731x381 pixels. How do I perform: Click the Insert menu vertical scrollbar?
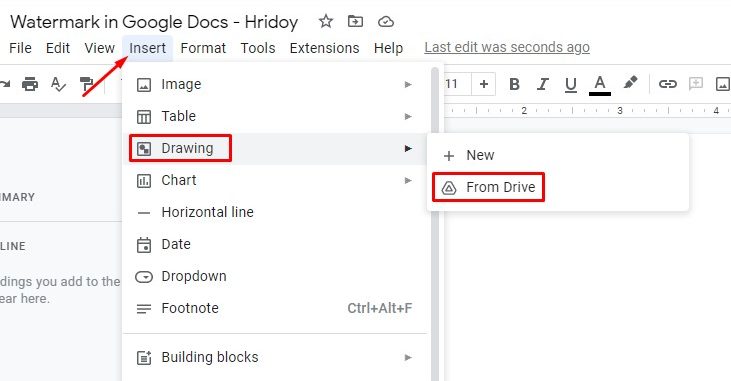pyautogui.click(x=434, y=224)
